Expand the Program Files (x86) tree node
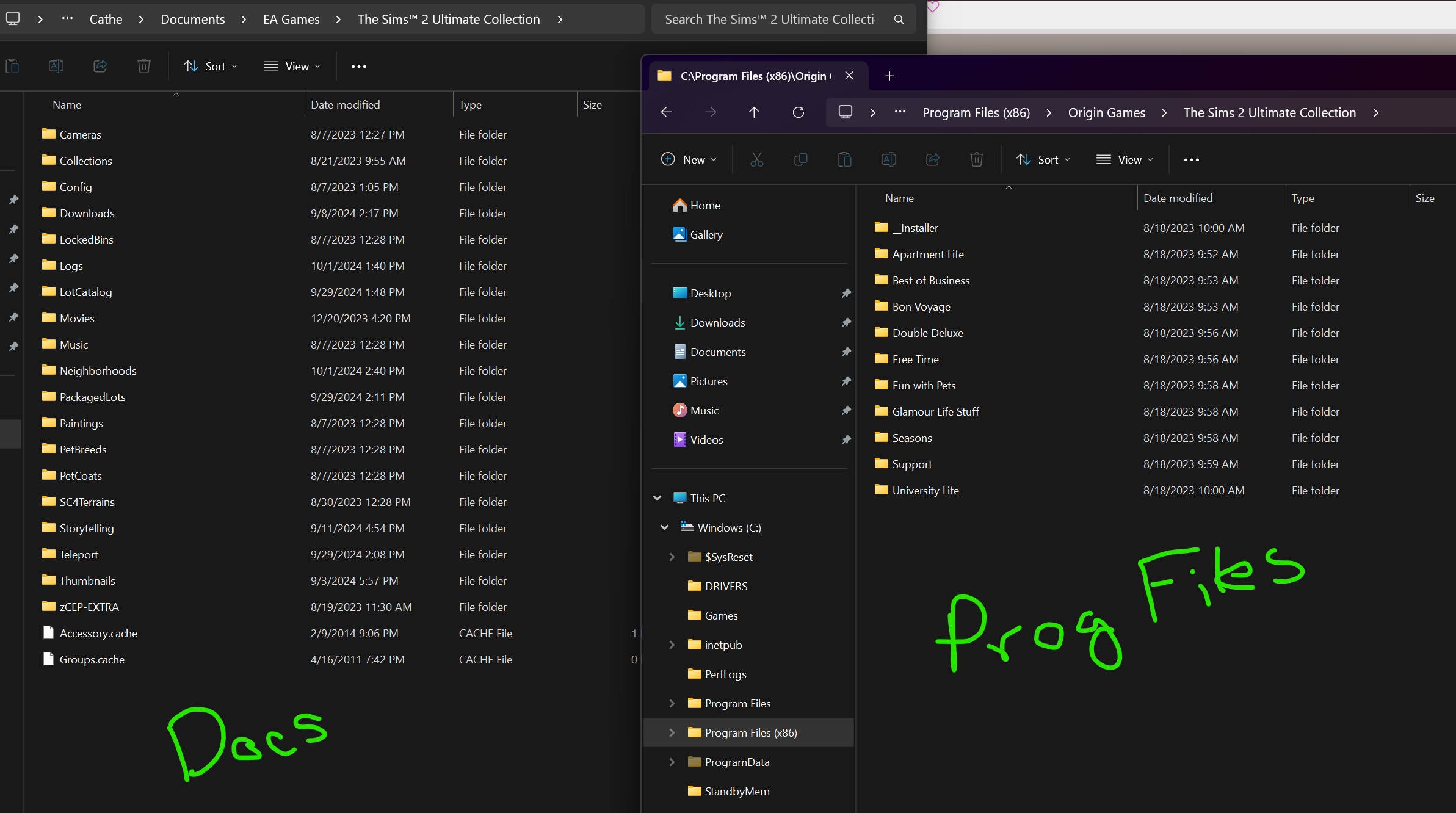 click(672, 732)
